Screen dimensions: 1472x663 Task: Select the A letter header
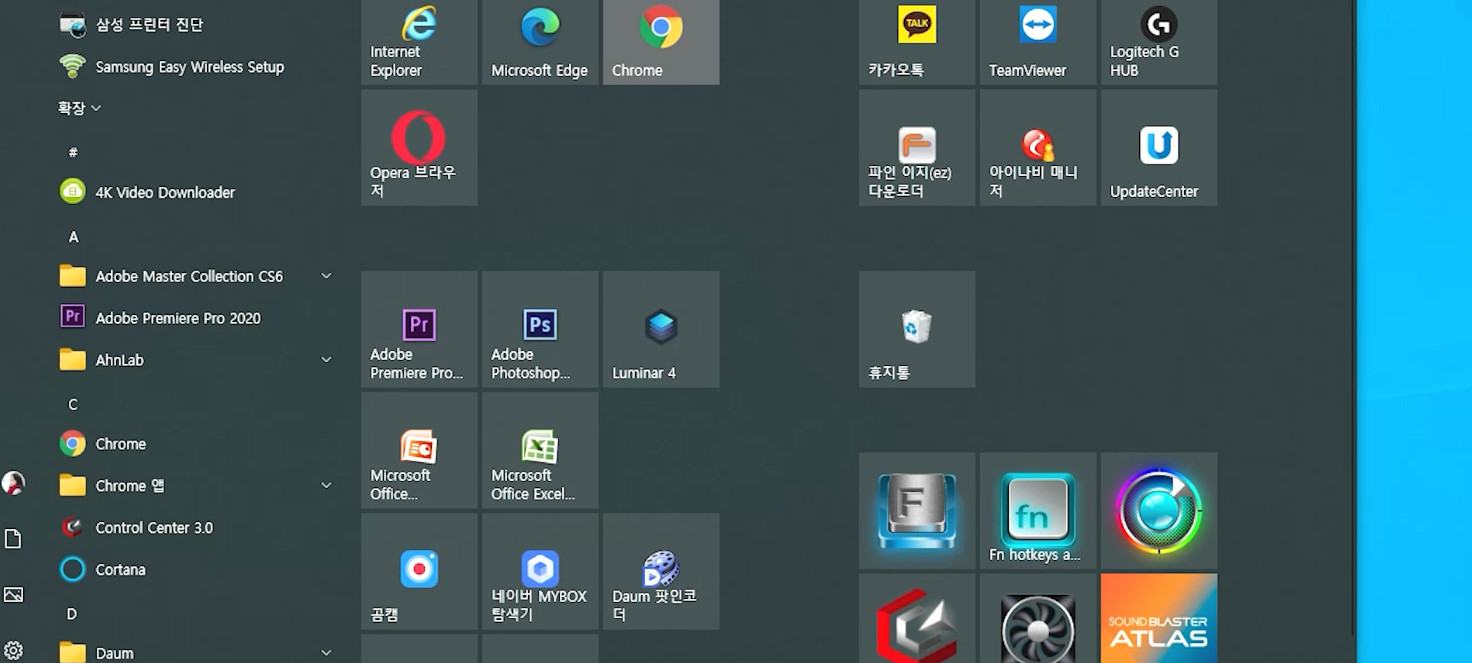73,237
